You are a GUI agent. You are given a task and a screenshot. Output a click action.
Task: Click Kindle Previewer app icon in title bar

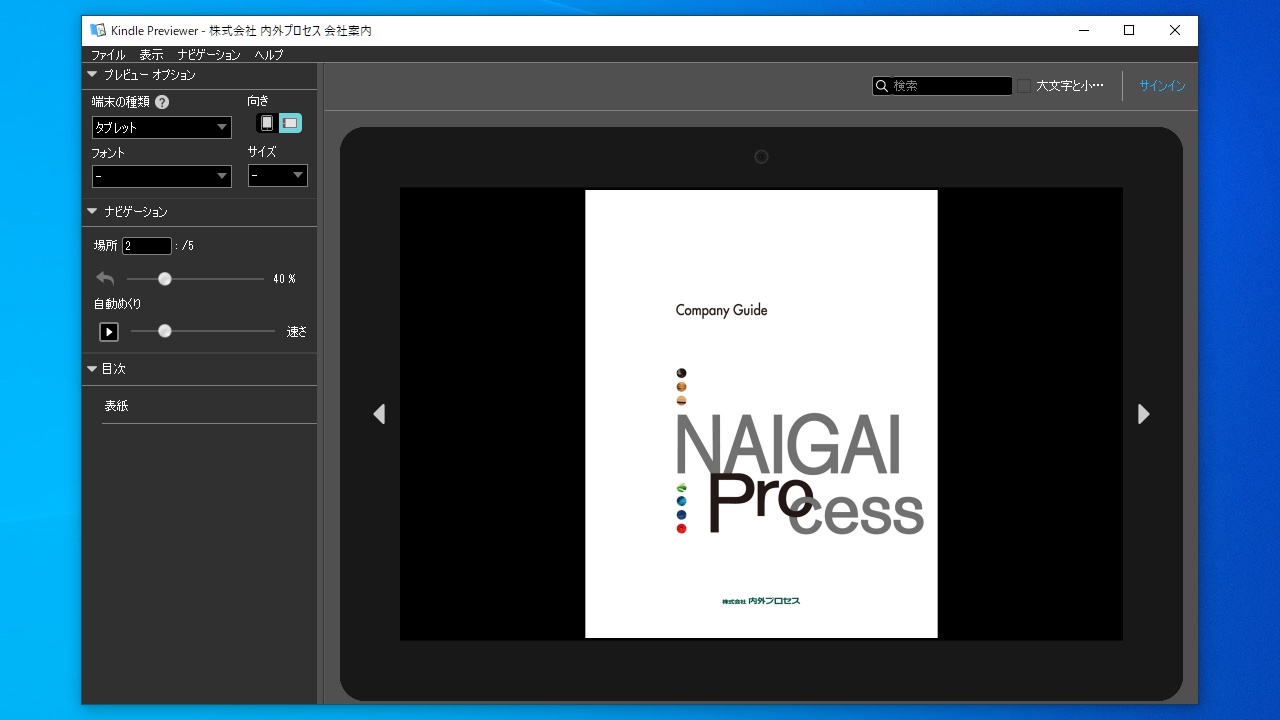tap(98, 30)
